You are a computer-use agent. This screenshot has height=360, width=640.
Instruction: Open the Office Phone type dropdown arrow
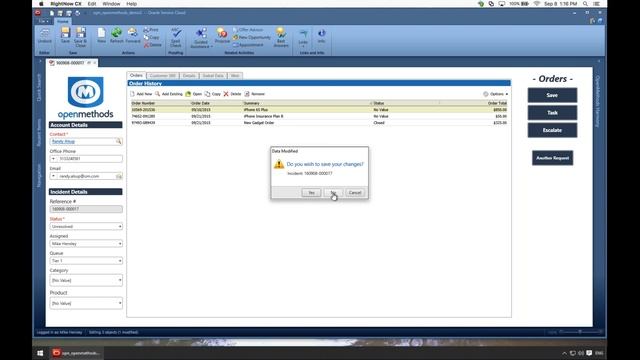point(53,159)
